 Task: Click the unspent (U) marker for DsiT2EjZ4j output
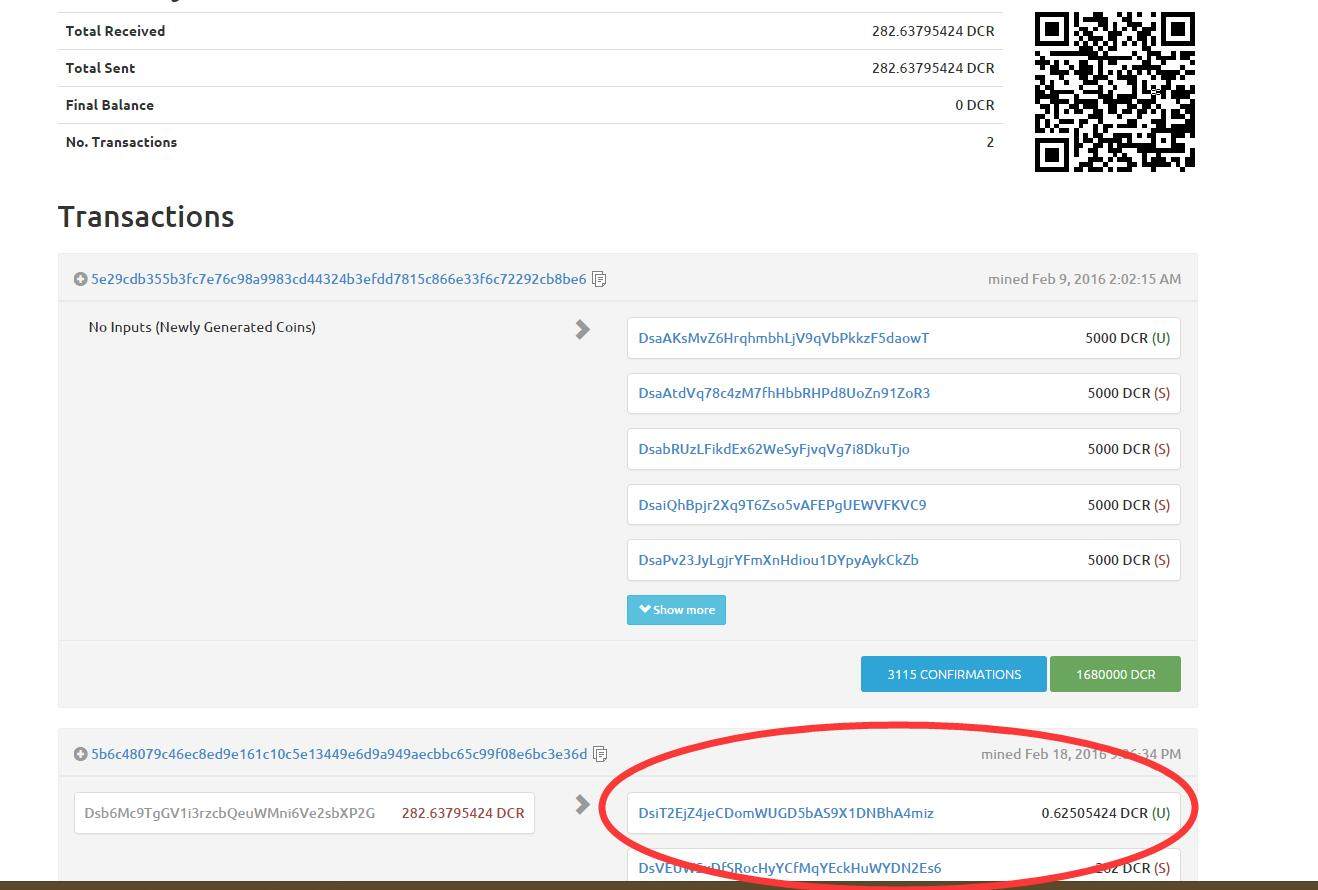[x=1161, y=813]
